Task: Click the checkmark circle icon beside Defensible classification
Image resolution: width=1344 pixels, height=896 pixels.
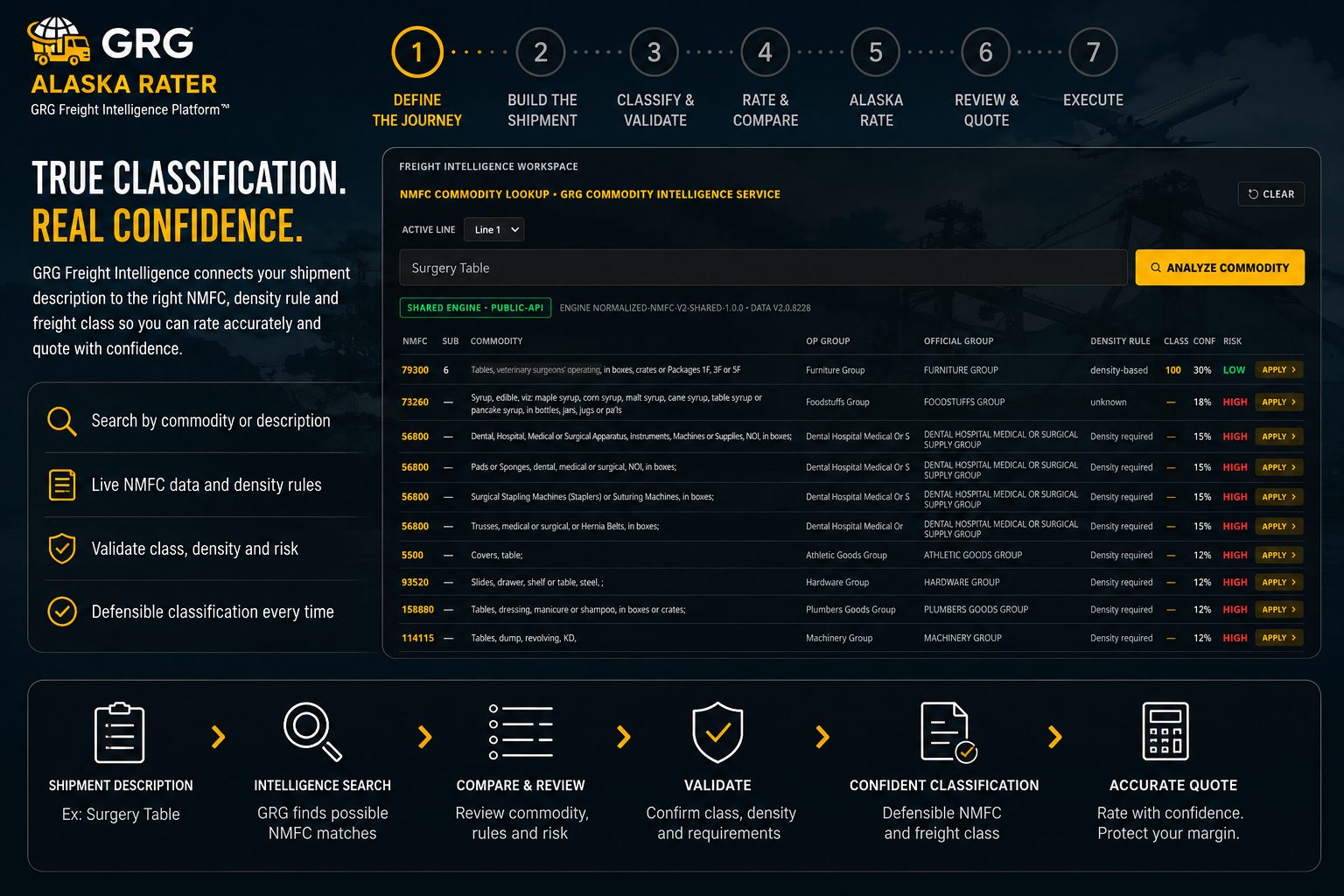Action: point(62,612)
